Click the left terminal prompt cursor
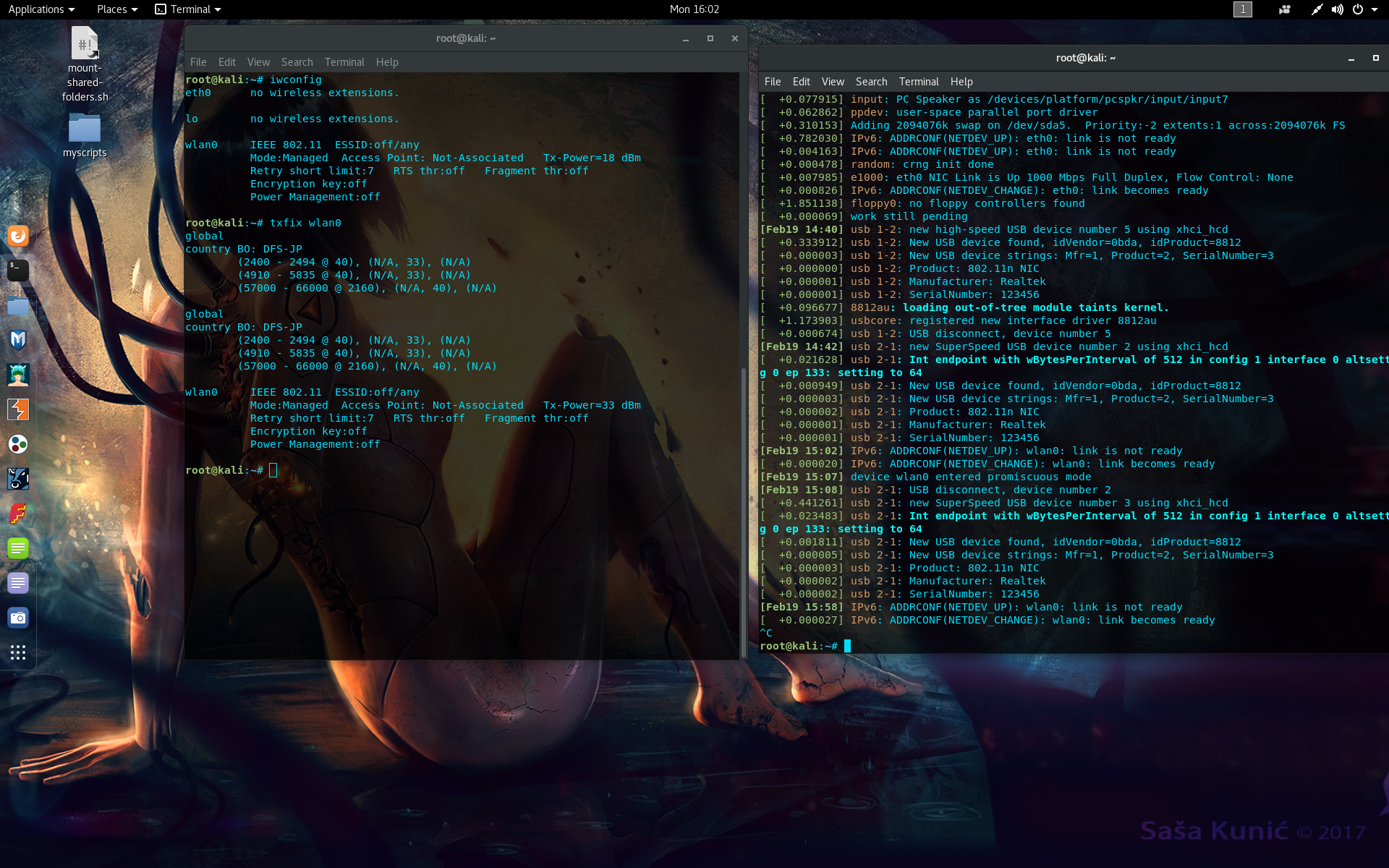The height and width of the screenshot is (868, 1389). coord(273,470)
